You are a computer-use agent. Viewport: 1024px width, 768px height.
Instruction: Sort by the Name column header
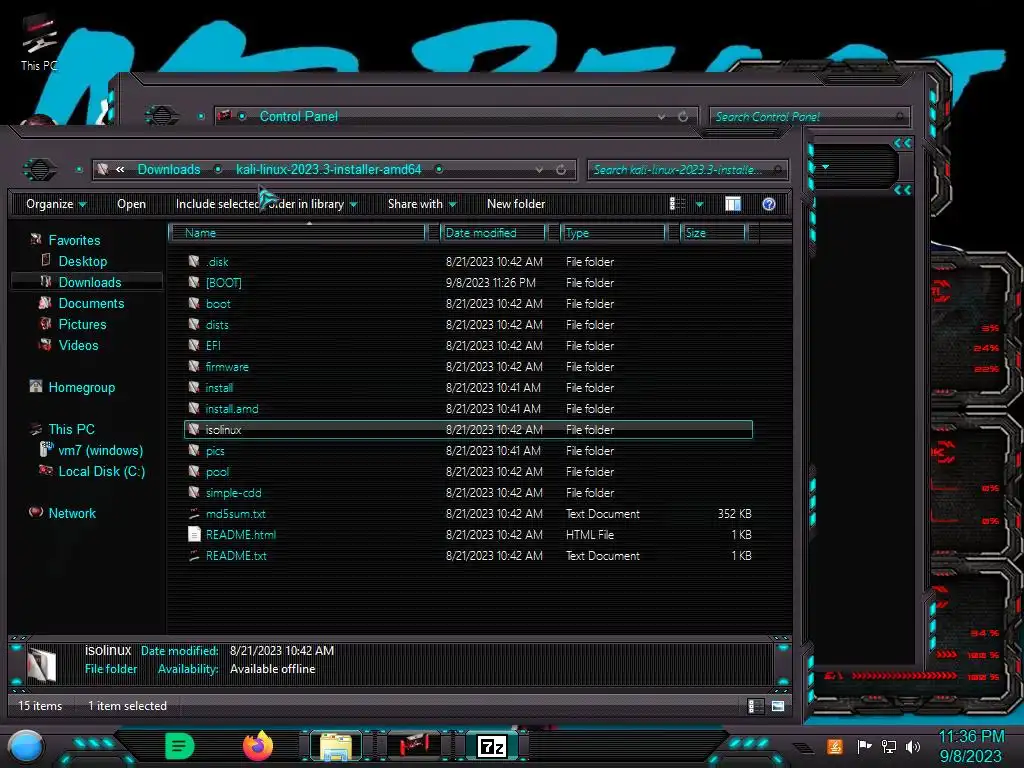[297, 232]
